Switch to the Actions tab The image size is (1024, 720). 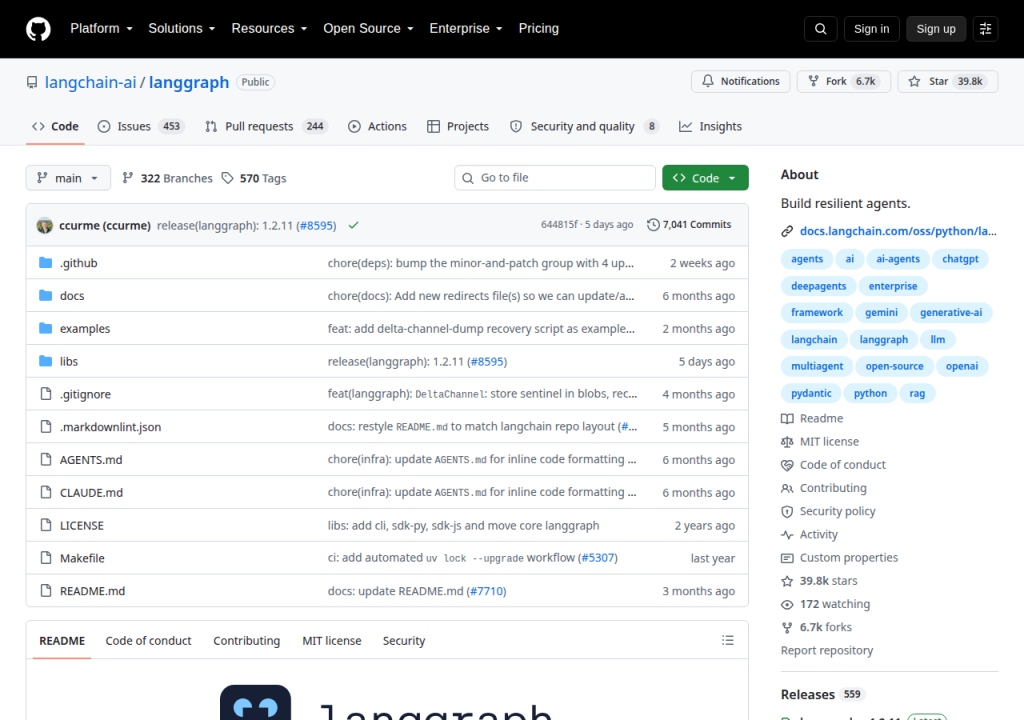[x=377, y=126]
